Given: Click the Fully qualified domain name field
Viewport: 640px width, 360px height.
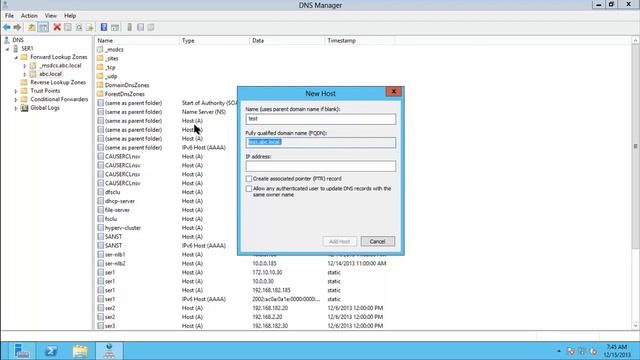Looking at the screenshot, I should coord(320,142).
